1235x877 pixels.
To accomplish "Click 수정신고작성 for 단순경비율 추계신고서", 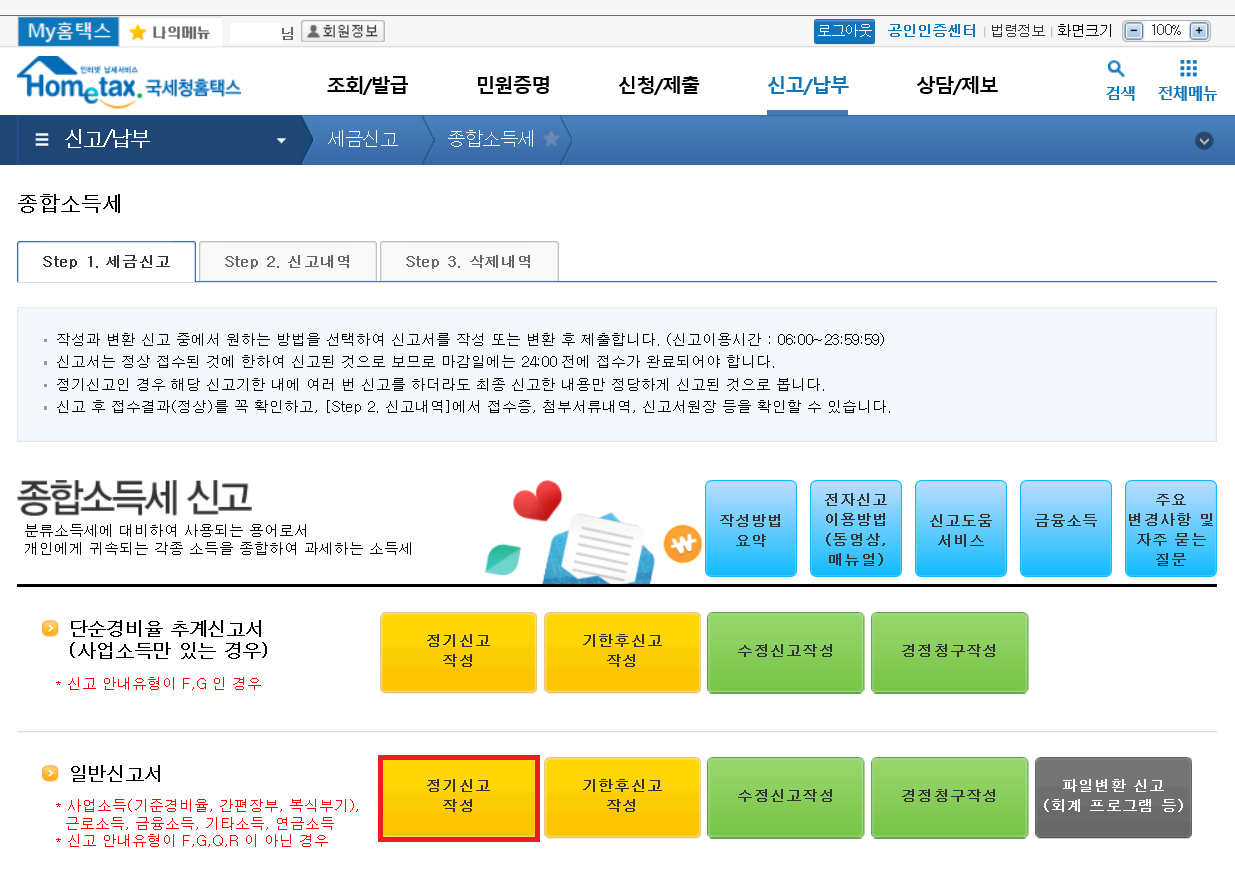I will pyautogui.click(x=786, y=652).
